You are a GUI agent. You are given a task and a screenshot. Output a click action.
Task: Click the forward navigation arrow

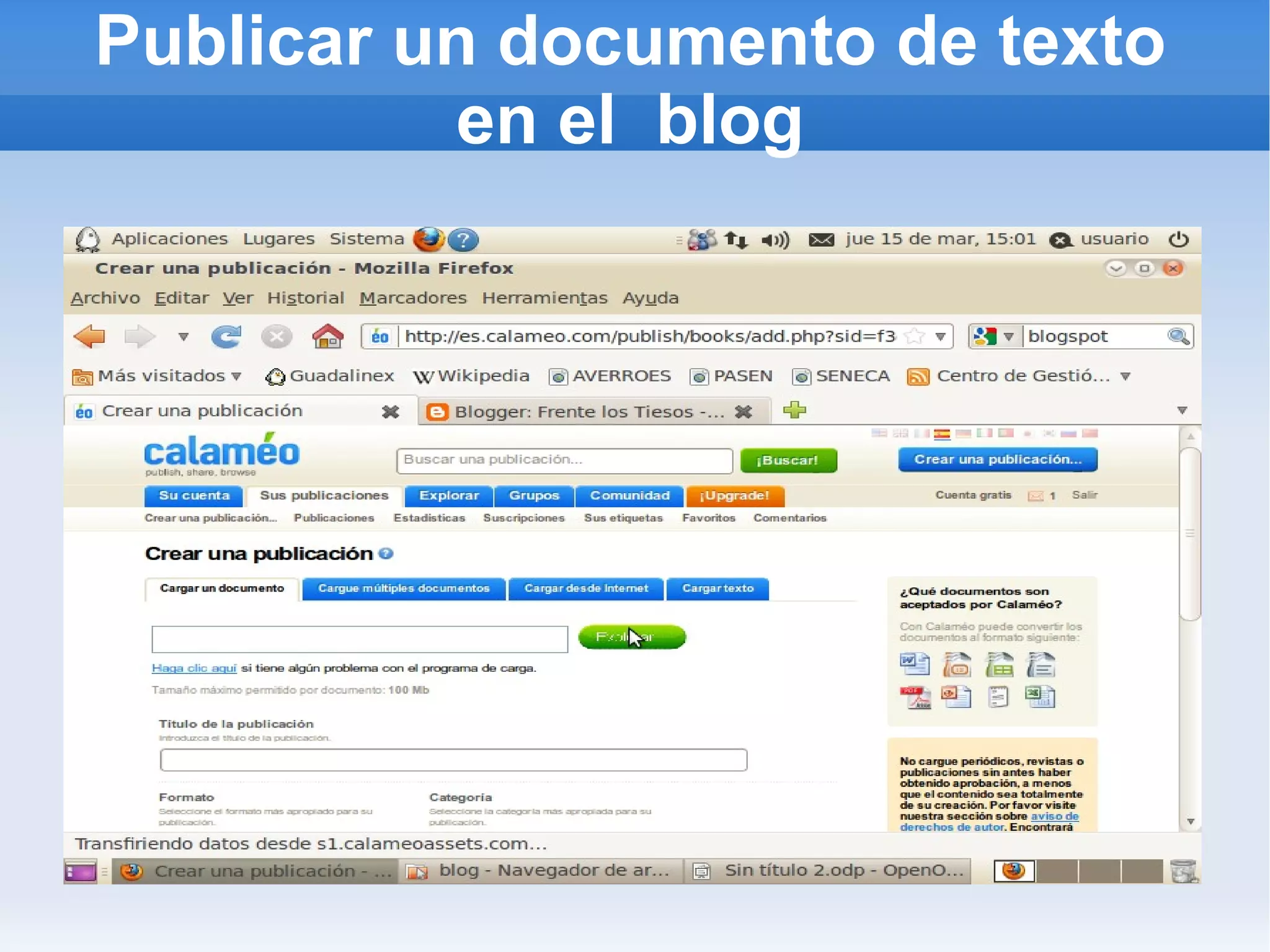coord(139,337)
